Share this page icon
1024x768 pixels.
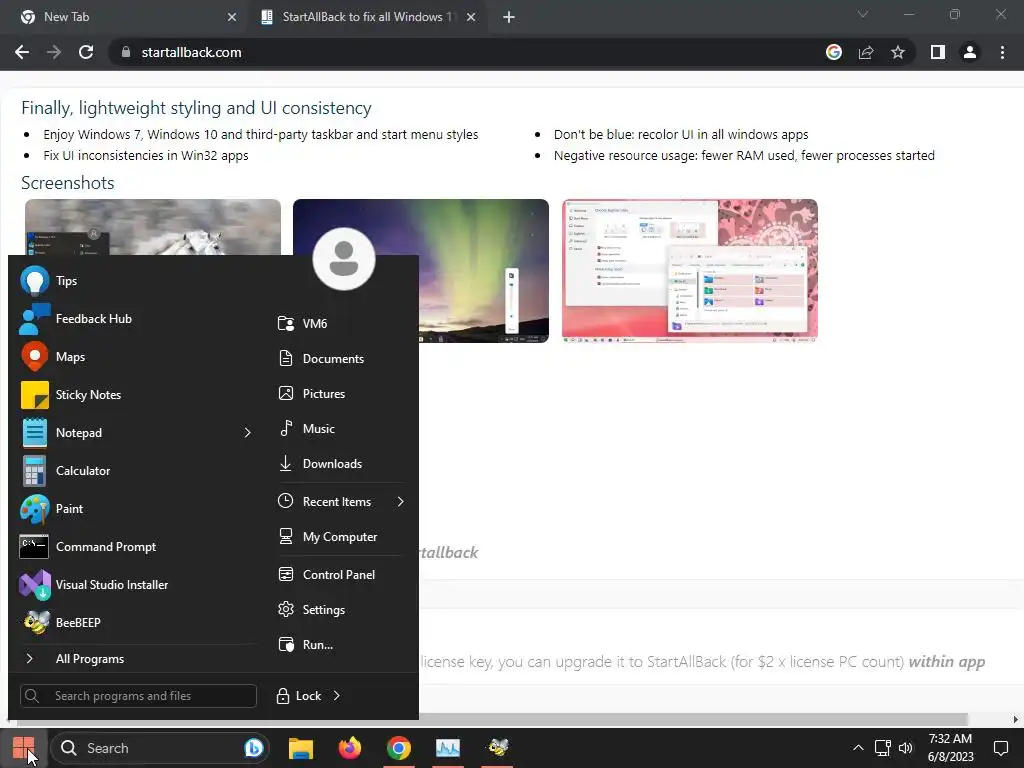(866, 52)
